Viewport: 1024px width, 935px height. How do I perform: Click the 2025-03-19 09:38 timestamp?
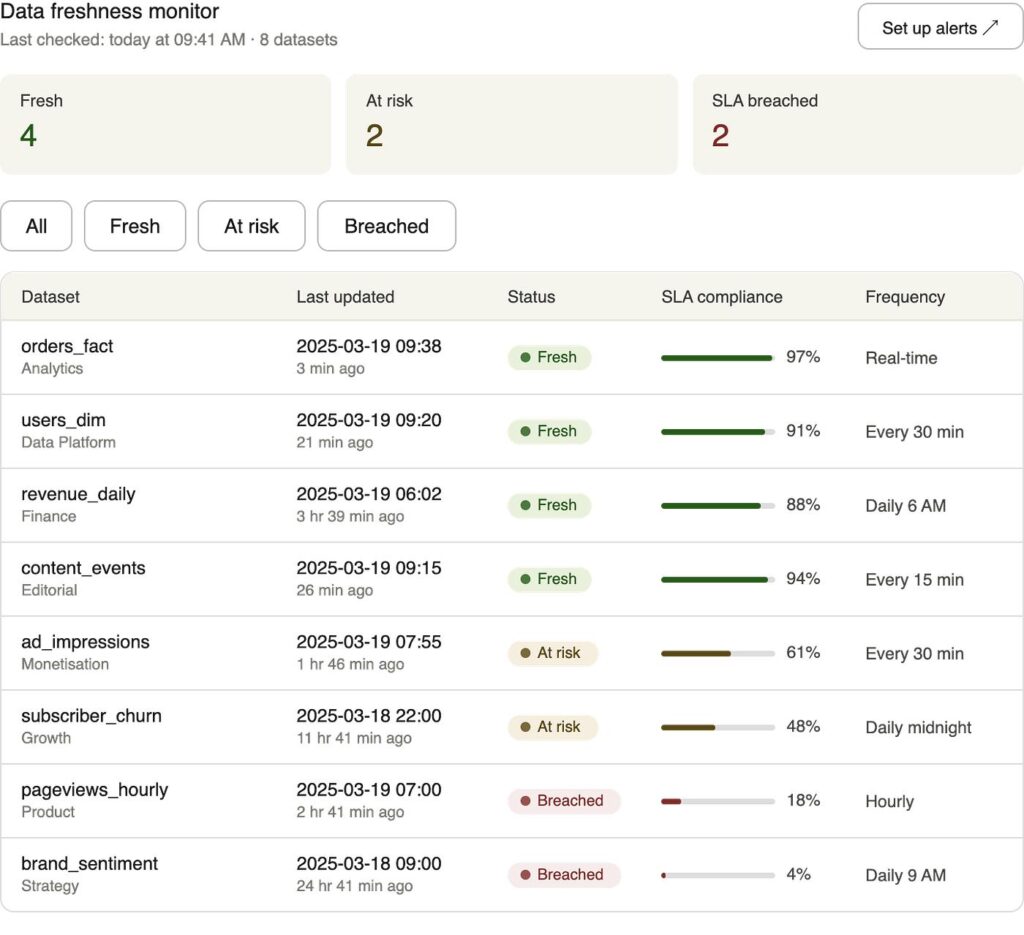point(369,346)
